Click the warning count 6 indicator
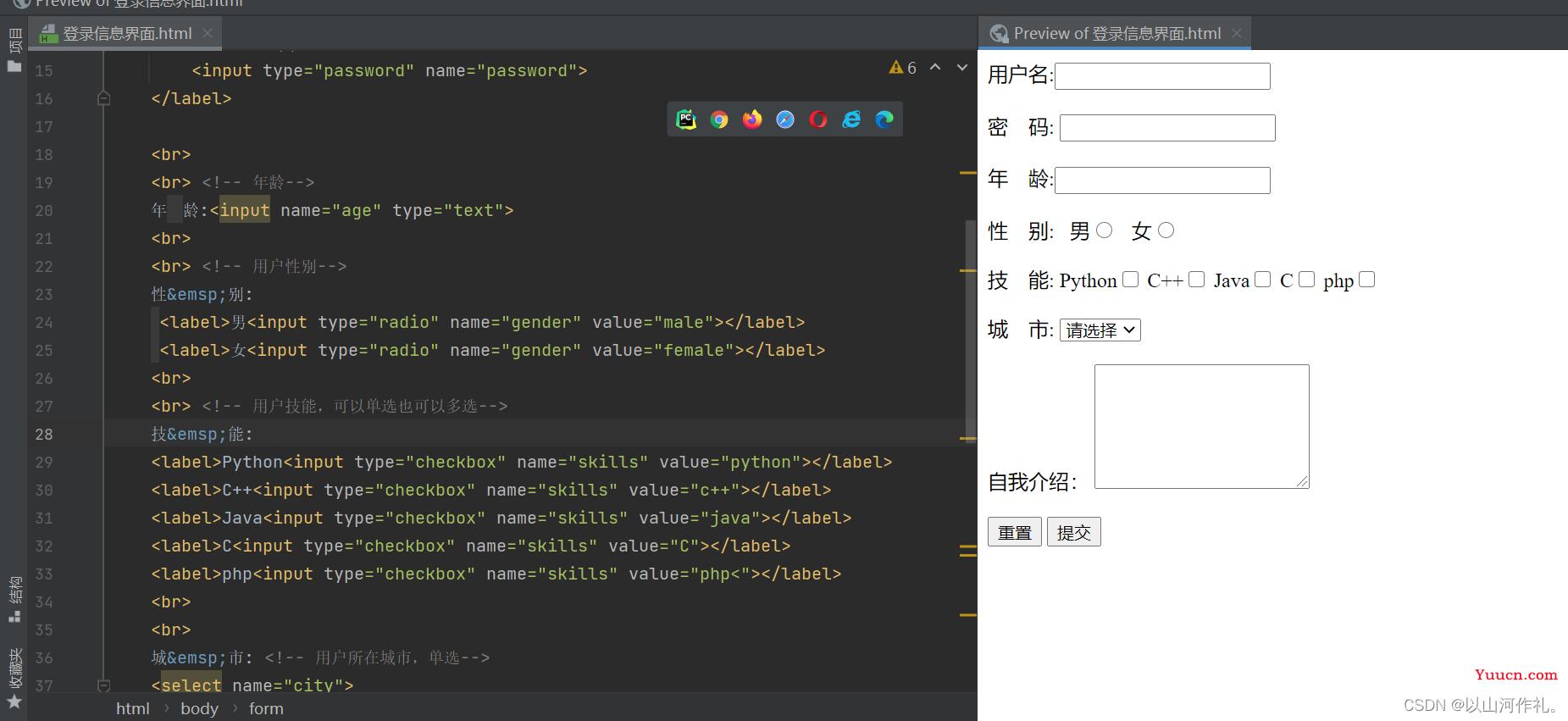This screenshot has height=721, width=1568. (x=911, y=68)
